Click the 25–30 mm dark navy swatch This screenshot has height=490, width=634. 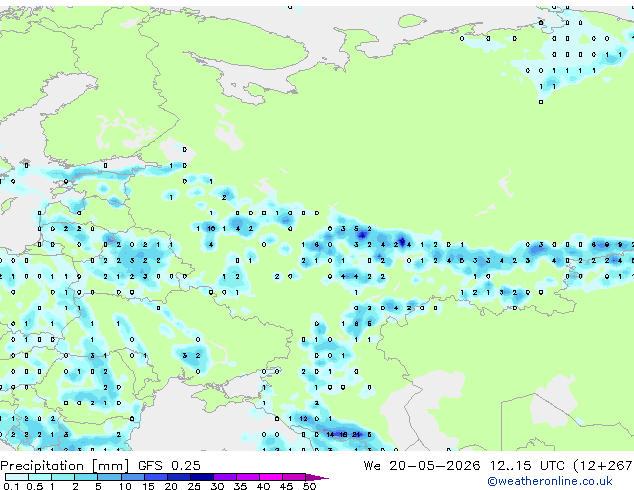(201, 477)
